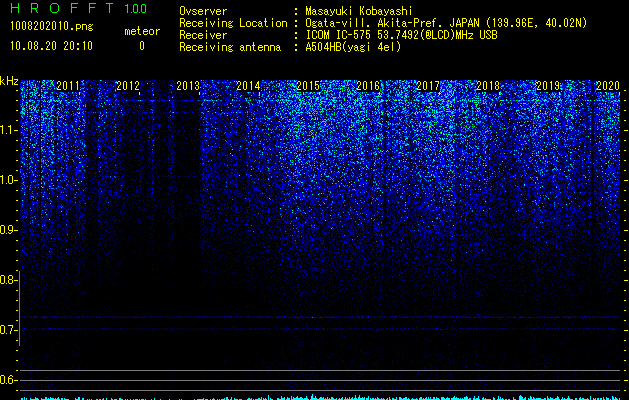Click the 1.0 kHz frequency axis label
The image size is (629, 400).
pyautogui.click(x=8, y=180)
